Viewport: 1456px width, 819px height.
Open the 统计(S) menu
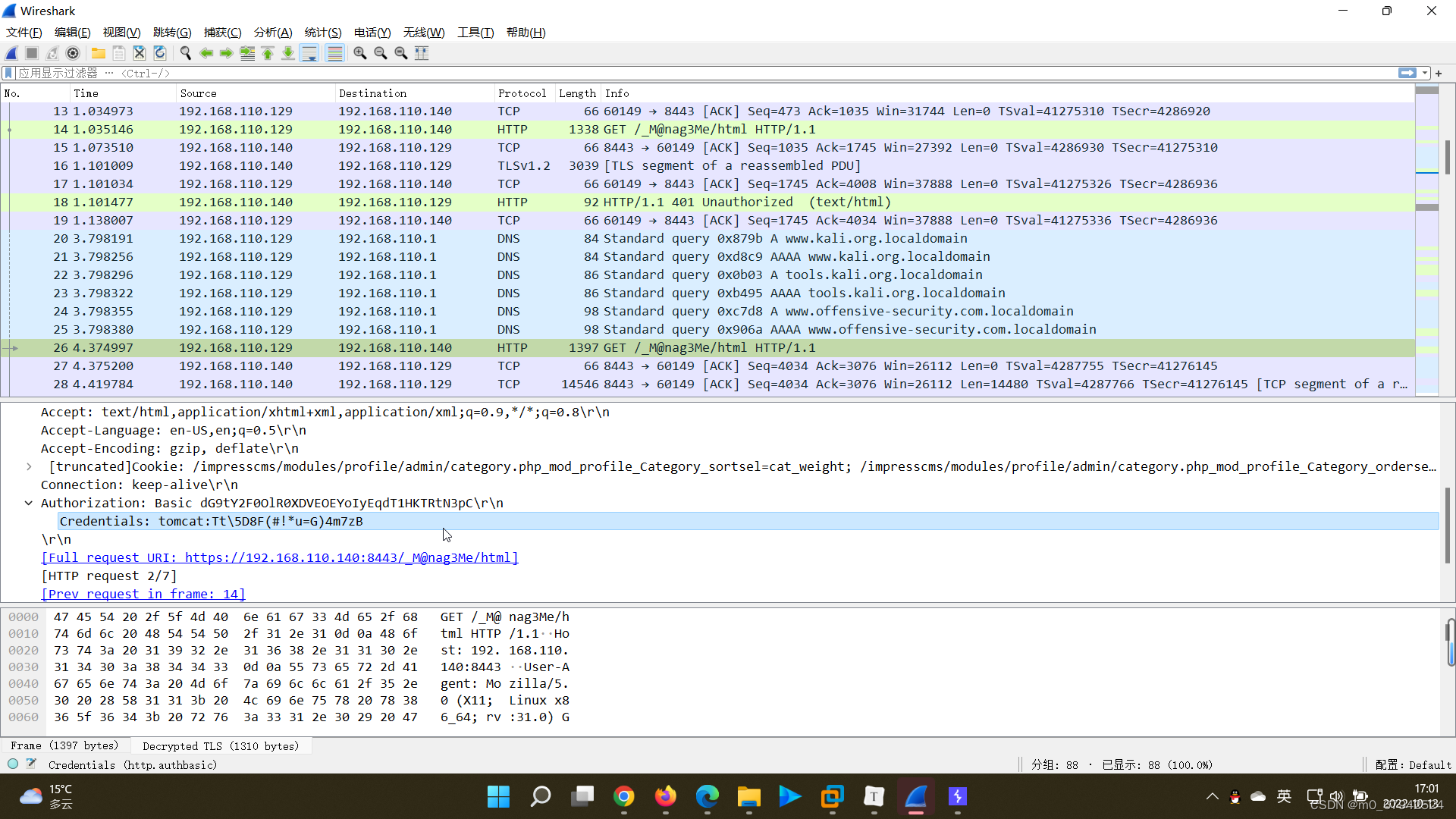pyautogui.click(x=323, y=33)
